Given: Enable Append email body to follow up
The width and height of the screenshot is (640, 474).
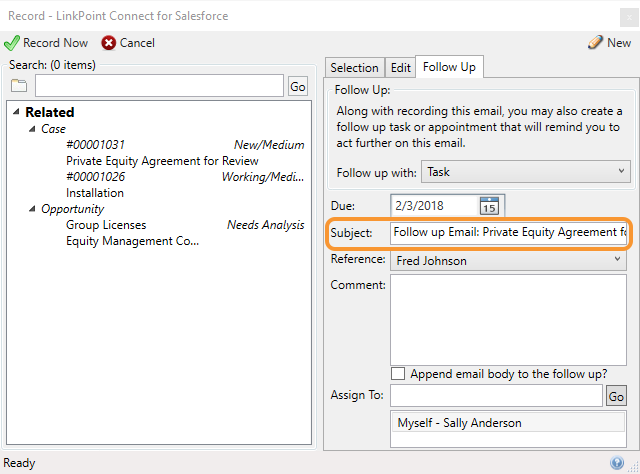Looking at the screenshot, I should pos(399,374).
